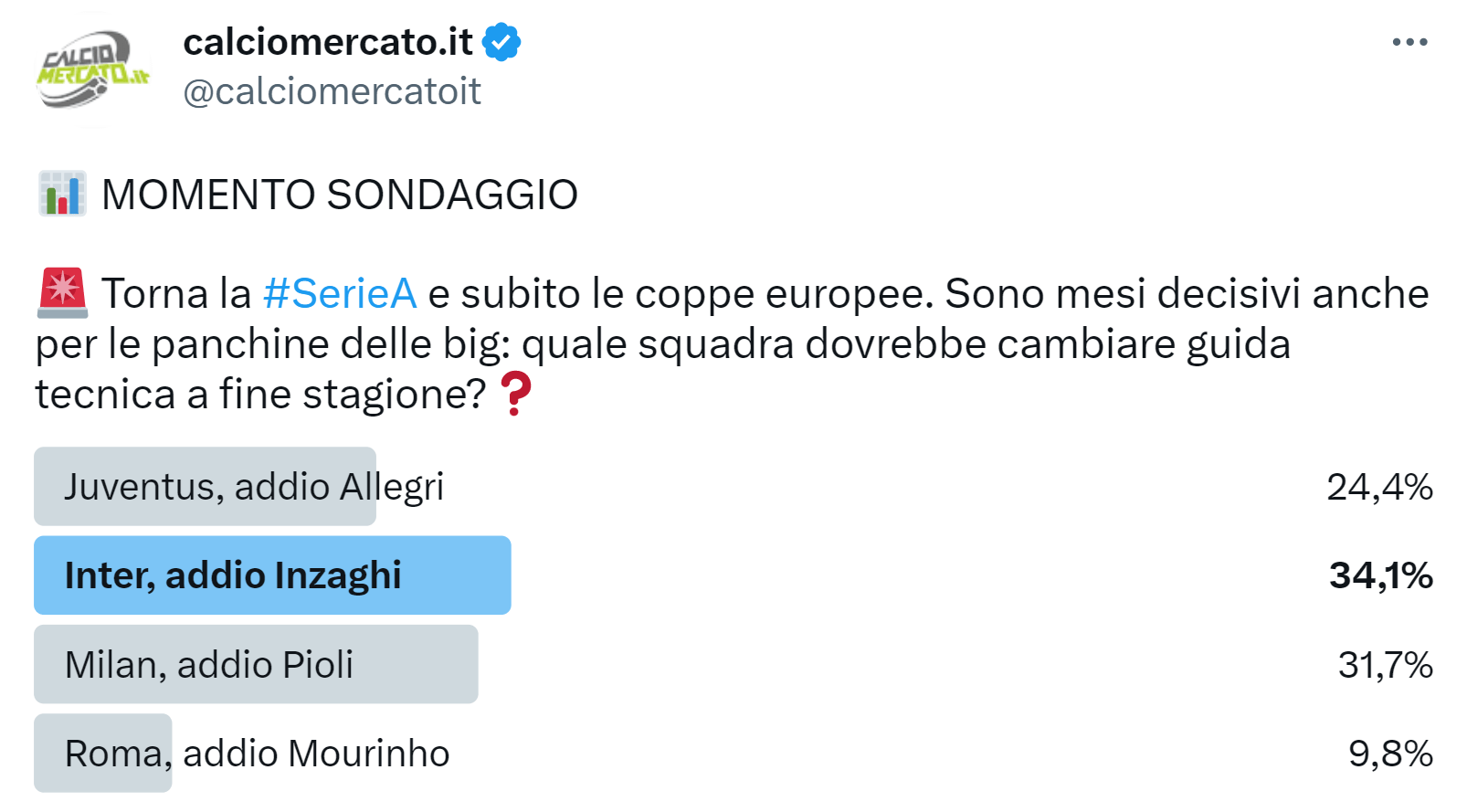
Task: Click the checkmark inside the verification badge
Action: pos(501,40)
